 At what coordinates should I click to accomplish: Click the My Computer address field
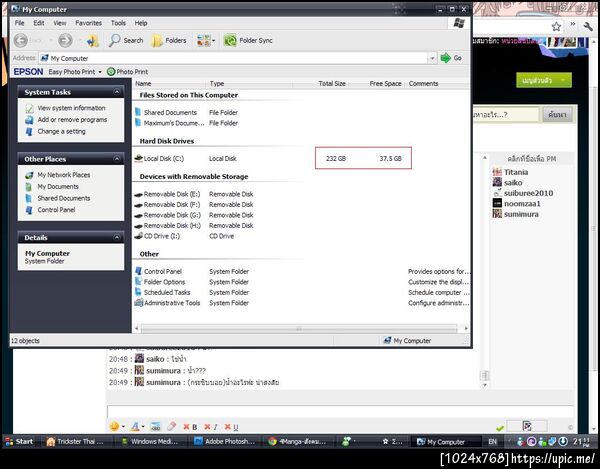(x=233, y=58)
